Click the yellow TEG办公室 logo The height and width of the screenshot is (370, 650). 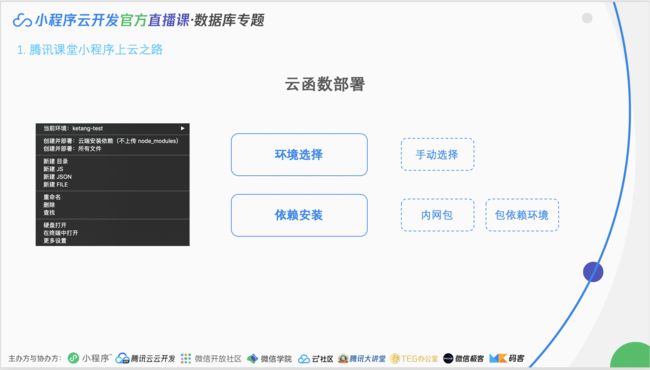click(395, 358)
